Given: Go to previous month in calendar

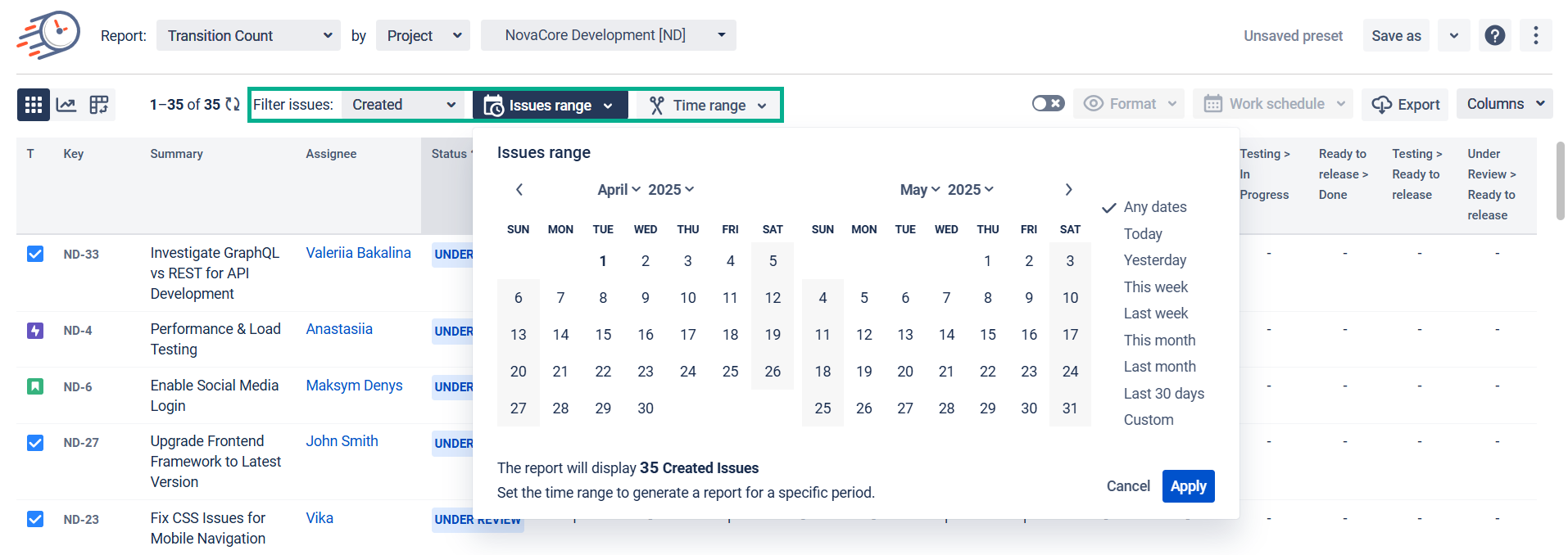Looking at the screenshot, I should click(519, 190).
